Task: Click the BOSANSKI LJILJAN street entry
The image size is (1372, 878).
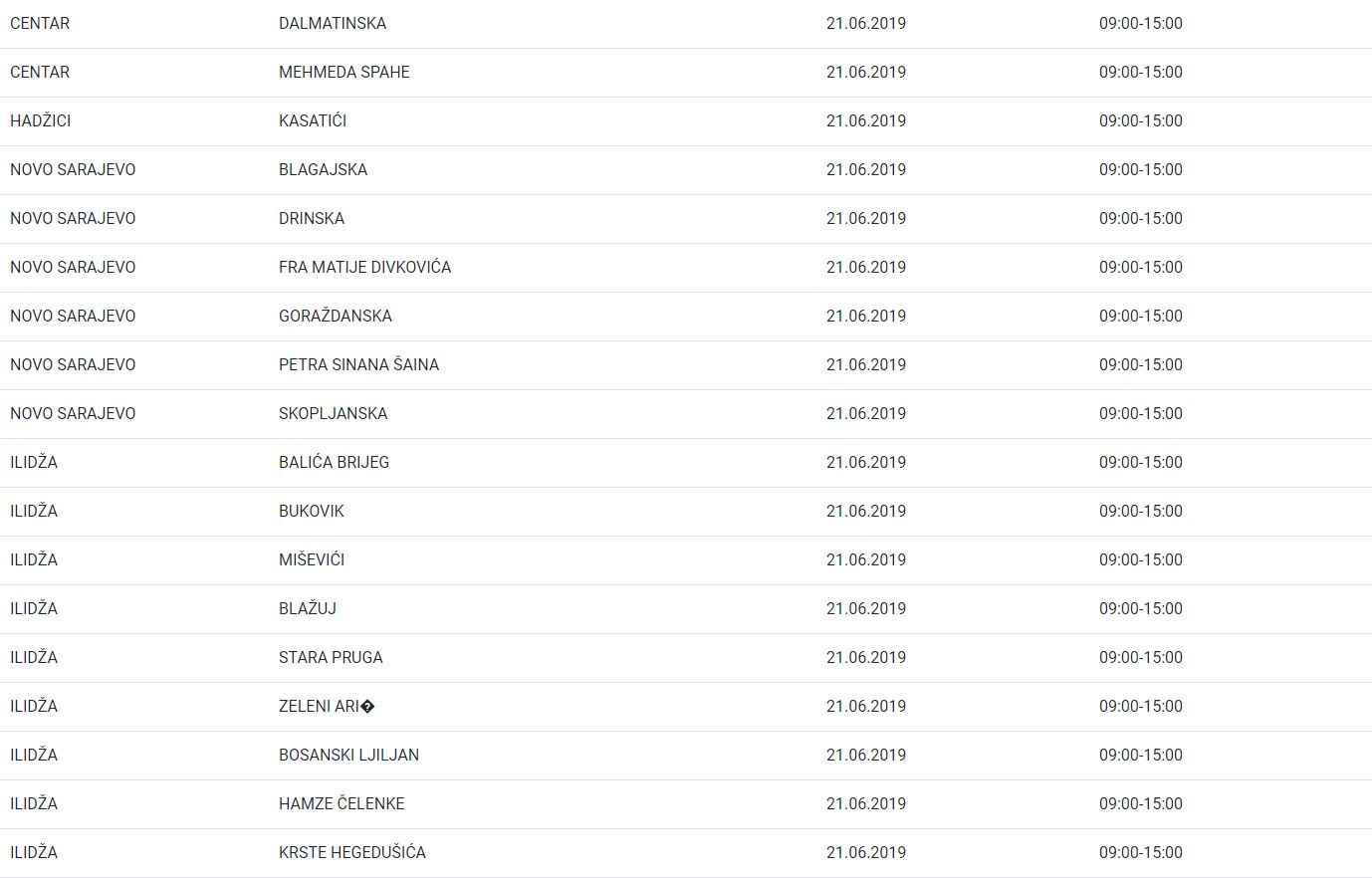Action: tap(349, 755)
